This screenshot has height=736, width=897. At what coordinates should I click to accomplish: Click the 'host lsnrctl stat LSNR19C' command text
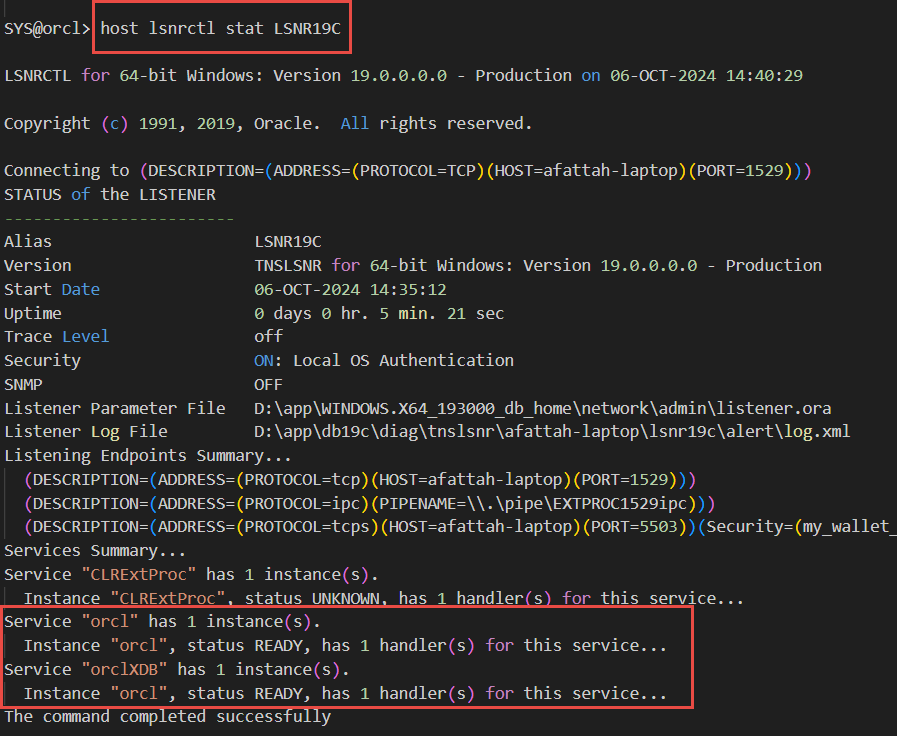pyautogui.click(x=221, y=29)
